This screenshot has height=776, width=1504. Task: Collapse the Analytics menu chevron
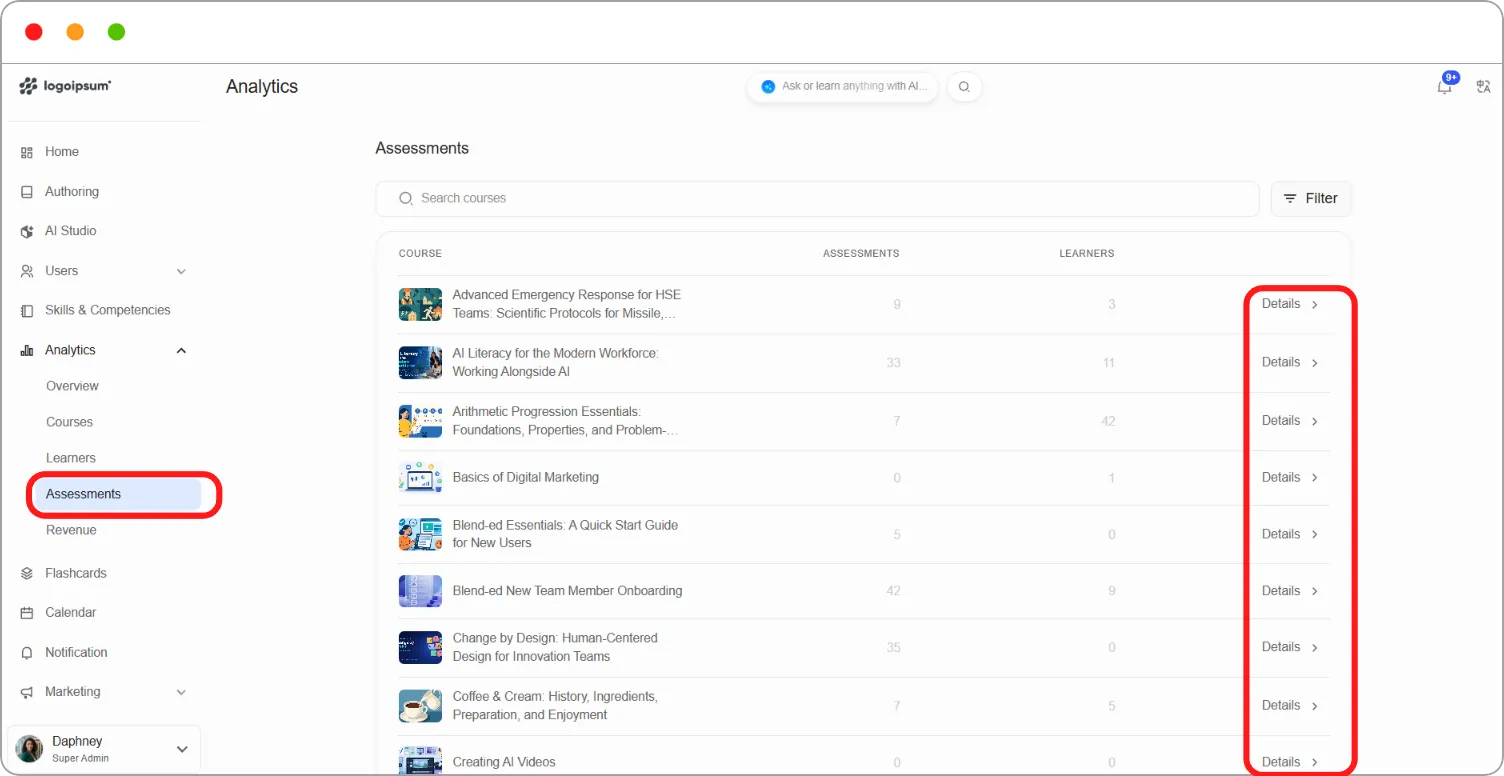point(181,350)
